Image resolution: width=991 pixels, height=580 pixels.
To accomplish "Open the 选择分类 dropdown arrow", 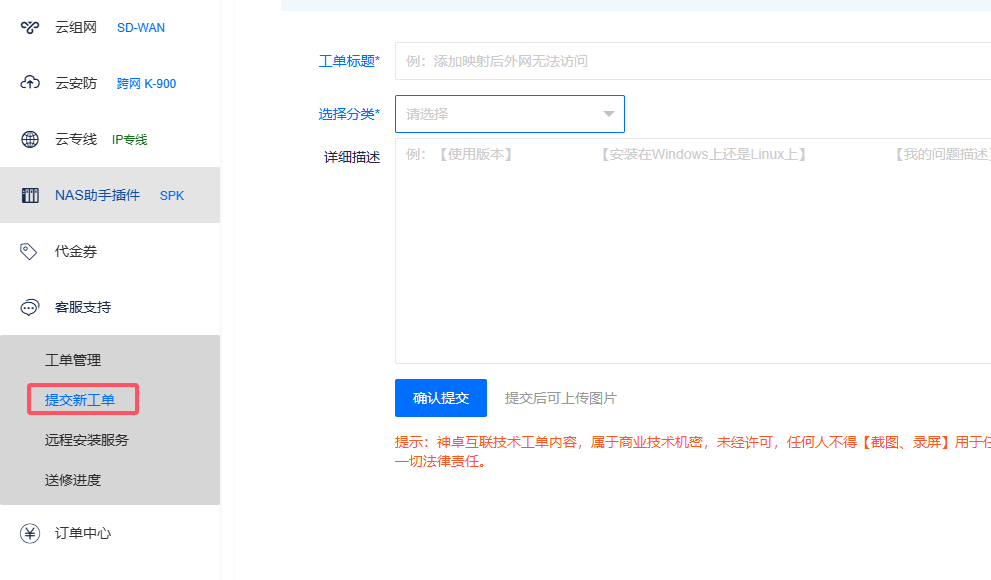I will click(608, 114).
